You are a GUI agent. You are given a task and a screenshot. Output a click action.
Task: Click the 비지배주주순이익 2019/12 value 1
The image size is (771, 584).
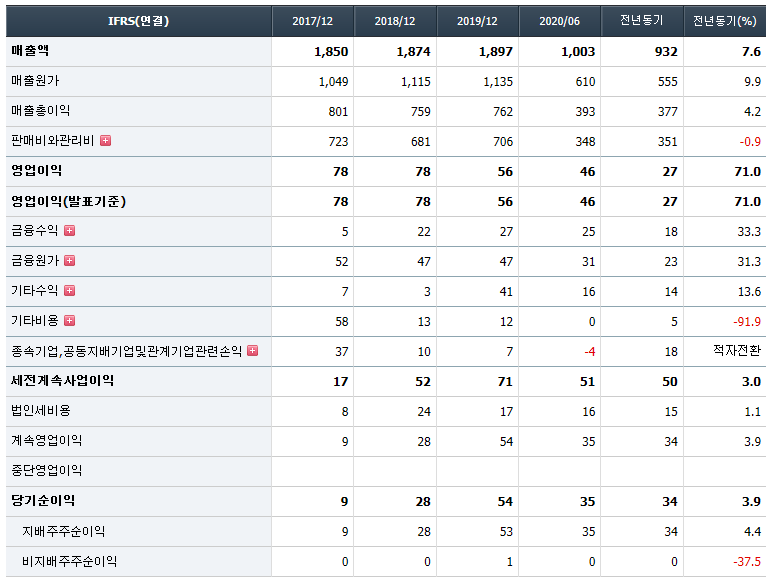[510, 561]
